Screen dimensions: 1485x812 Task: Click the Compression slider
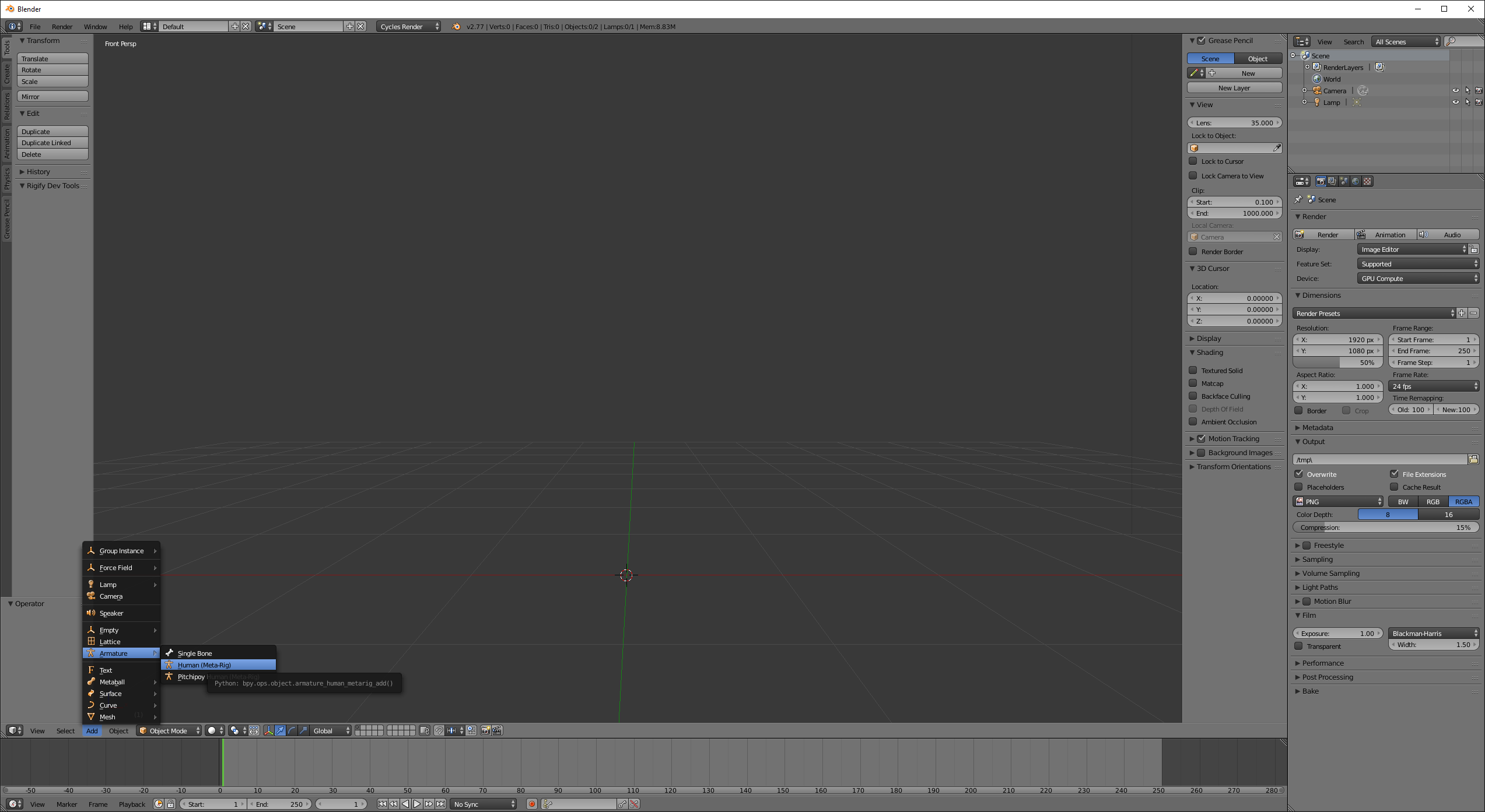click(1385, 528)
